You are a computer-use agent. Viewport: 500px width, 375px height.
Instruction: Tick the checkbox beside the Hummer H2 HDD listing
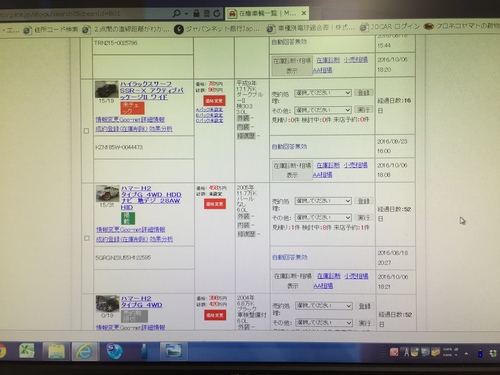tap(87, 238)
